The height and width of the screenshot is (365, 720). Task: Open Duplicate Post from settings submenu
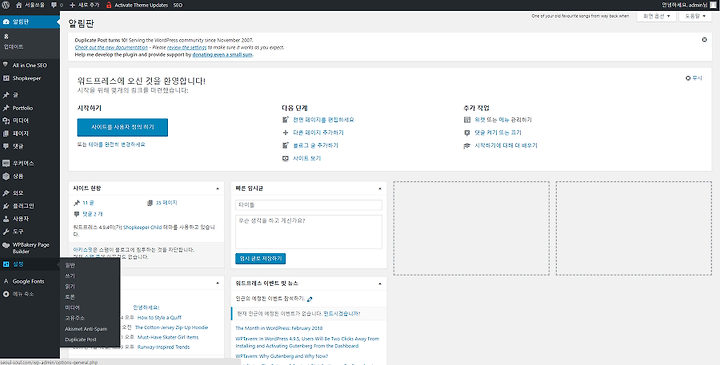click(x=80, y=340)
